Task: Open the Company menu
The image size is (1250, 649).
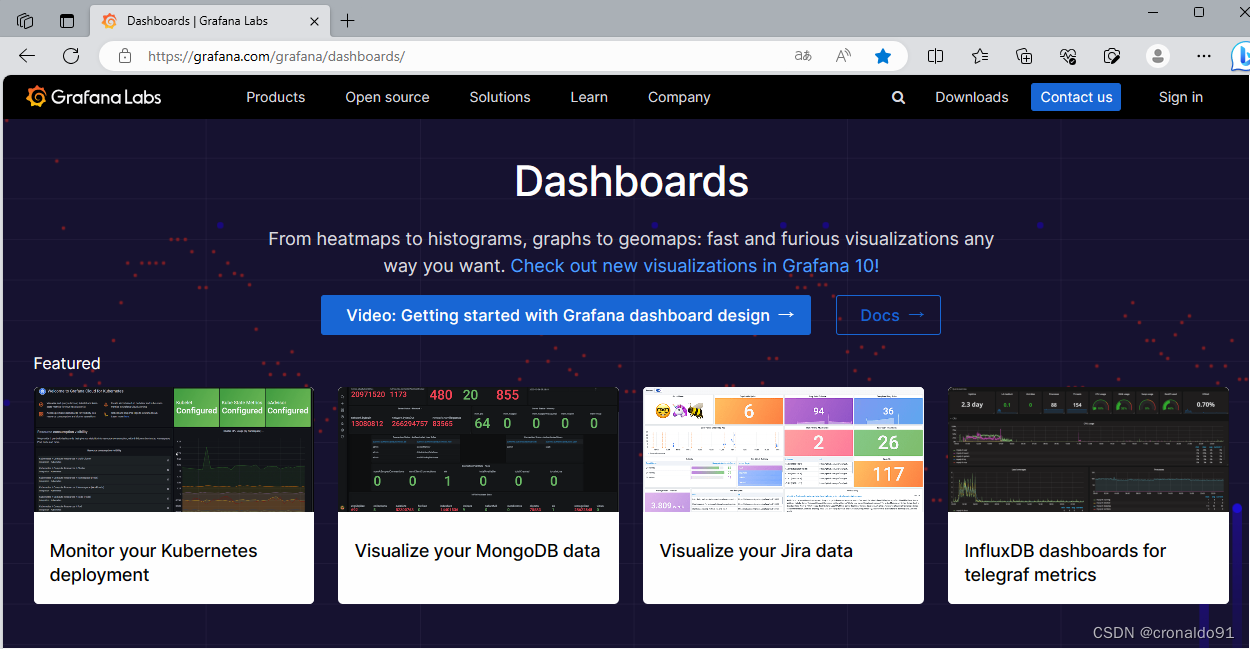Action: pos(679,97)
